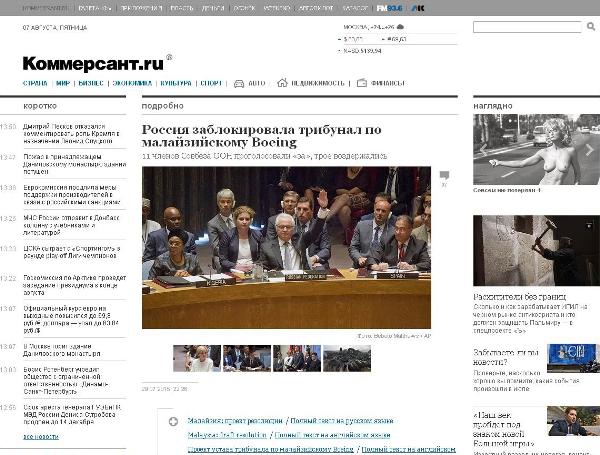This screenshot has width=600, height=455.
Task: Click the 'все новости' link
Action: click(x=41, y=437)
